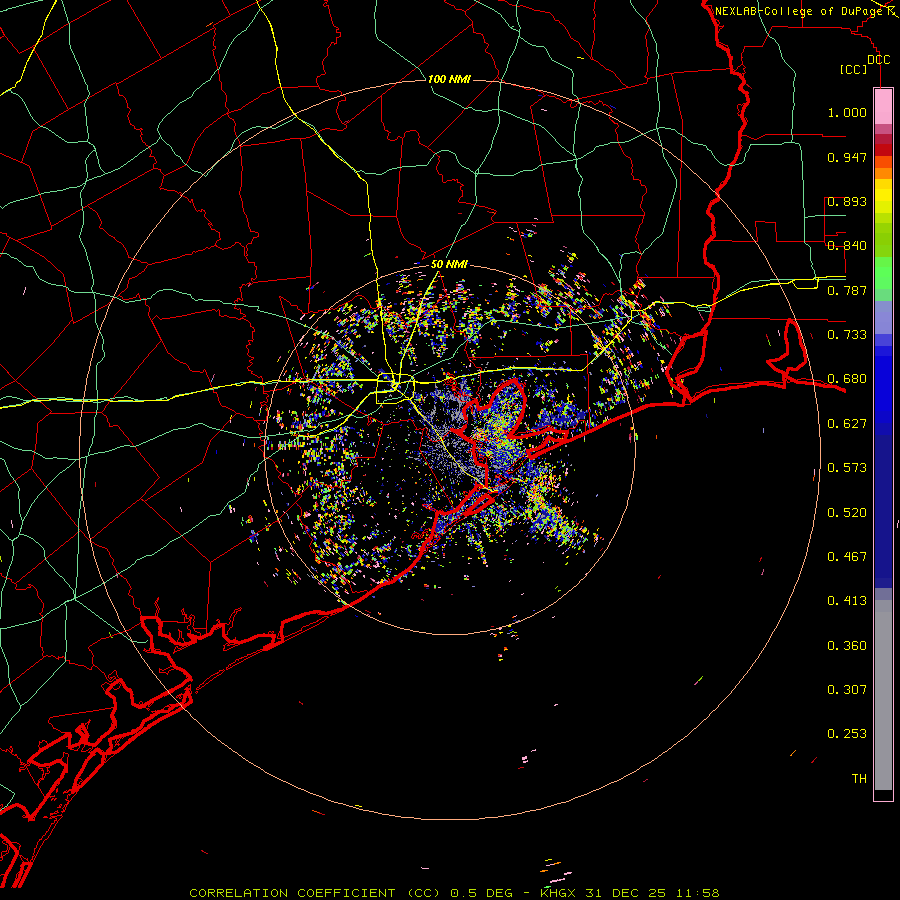This screenshot has width=900, height=900.
Task: Click the 0.627 color scale value
Action: click(847, 424)
